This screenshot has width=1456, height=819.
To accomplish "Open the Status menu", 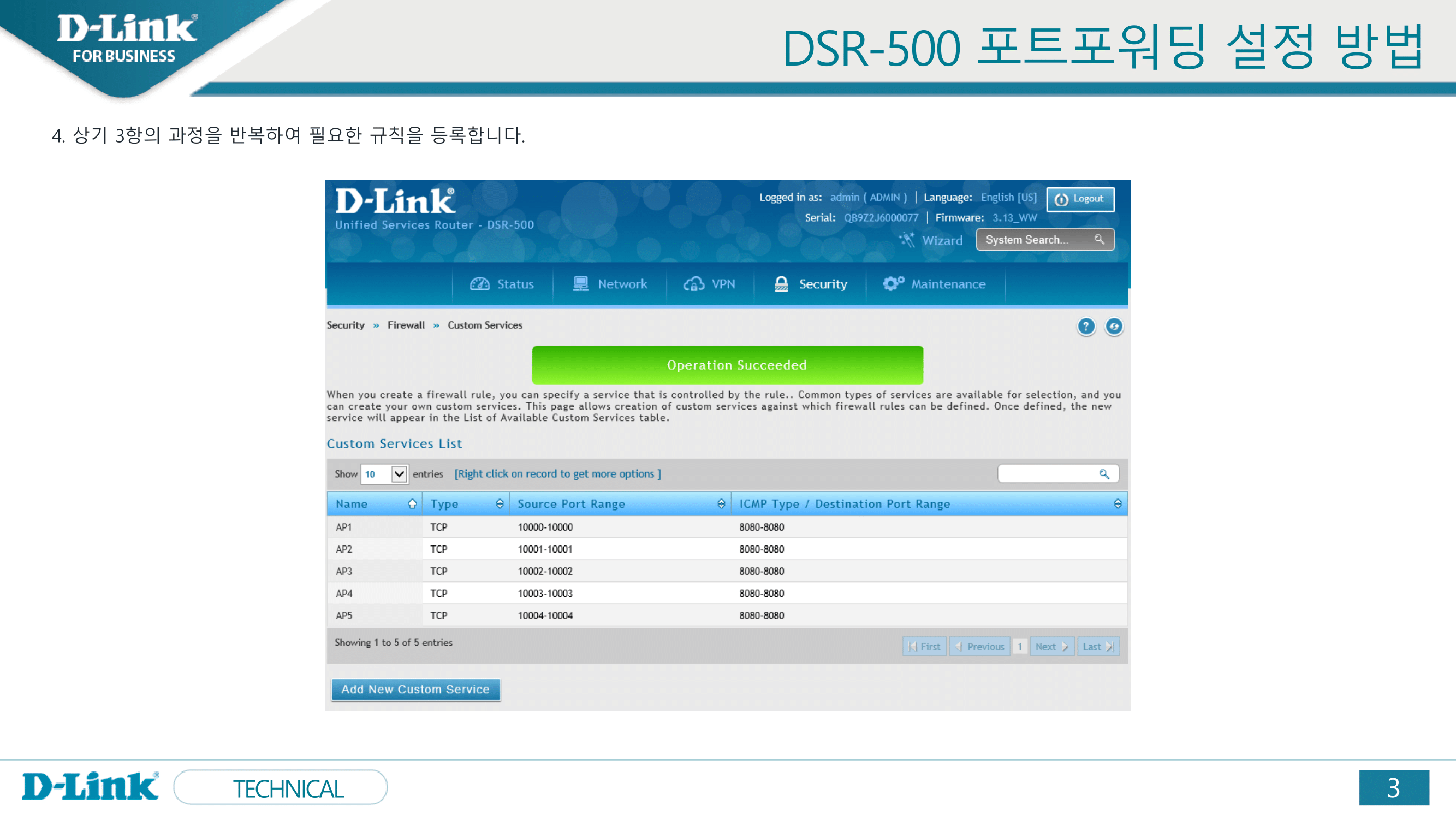I will tap(502, 284).
